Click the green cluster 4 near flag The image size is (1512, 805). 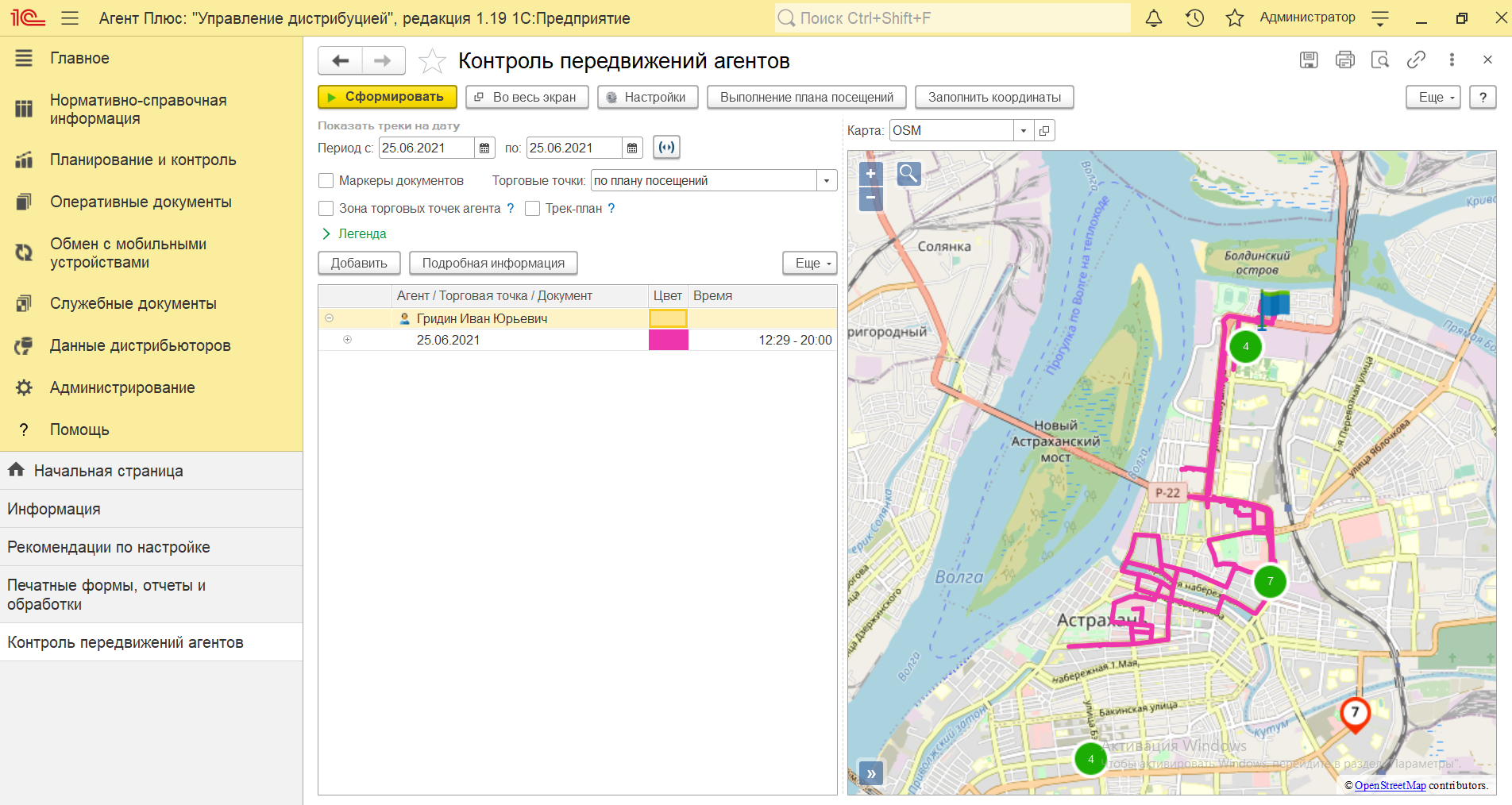click(x=1245, y=346)
